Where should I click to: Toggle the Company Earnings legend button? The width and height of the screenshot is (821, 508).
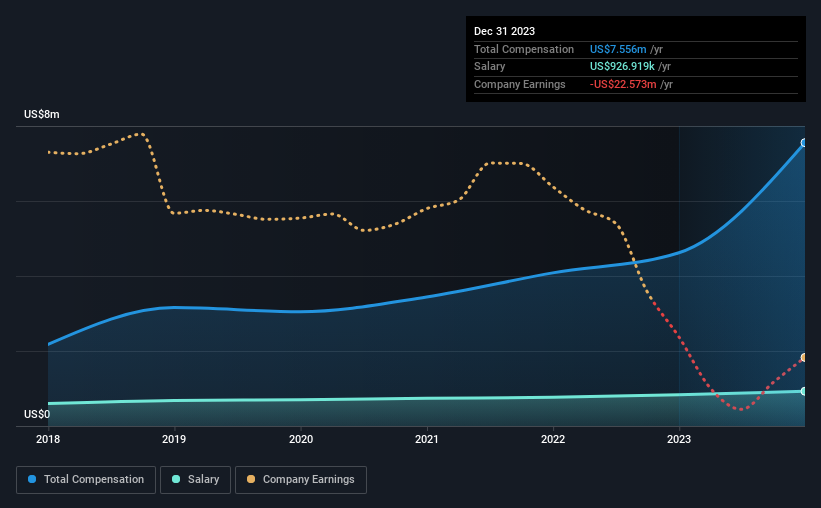pos(301,480)
